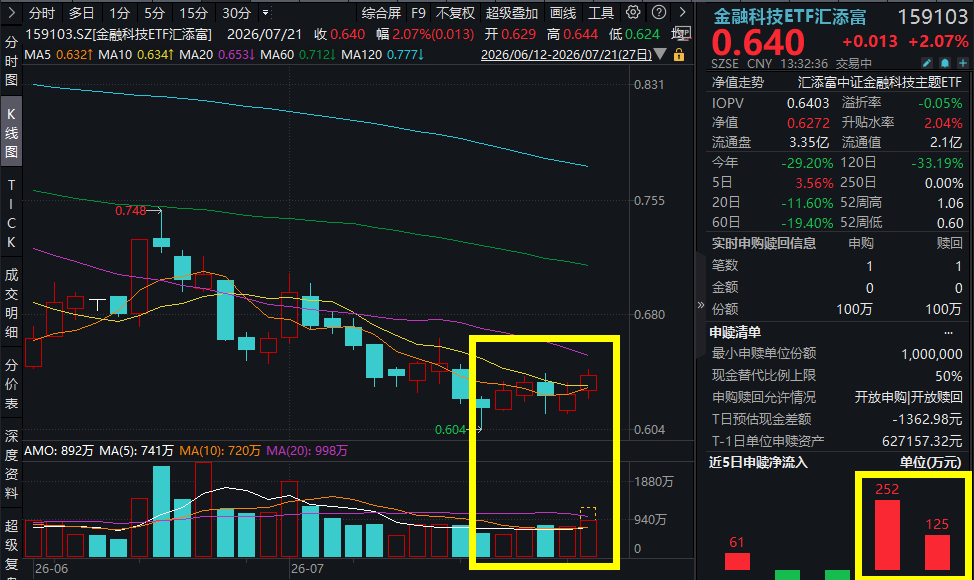This screenshot has width=974, height=580.
Task: Click the 今年 return -29.20%
Action: [x=807, y=163]
